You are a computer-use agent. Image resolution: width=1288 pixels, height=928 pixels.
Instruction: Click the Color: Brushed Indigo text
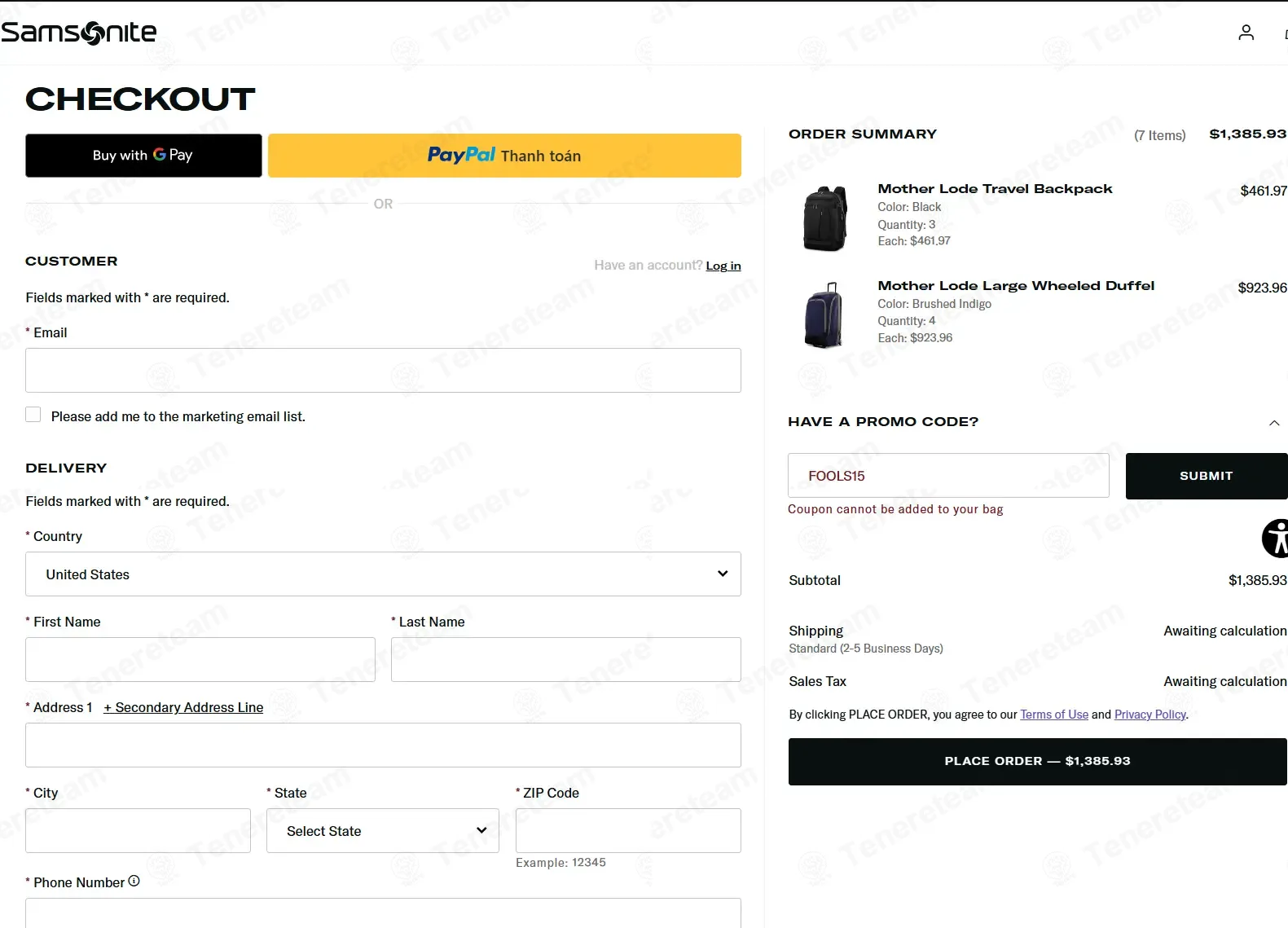(x=934, y=304)
